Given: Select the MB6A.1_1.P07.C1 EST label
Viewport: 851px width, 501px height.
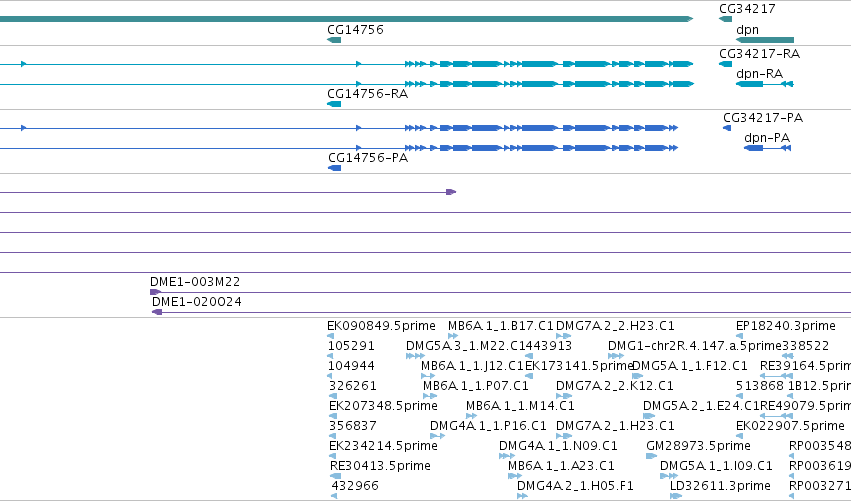Looking at the screenshot, I should (475, 386).
